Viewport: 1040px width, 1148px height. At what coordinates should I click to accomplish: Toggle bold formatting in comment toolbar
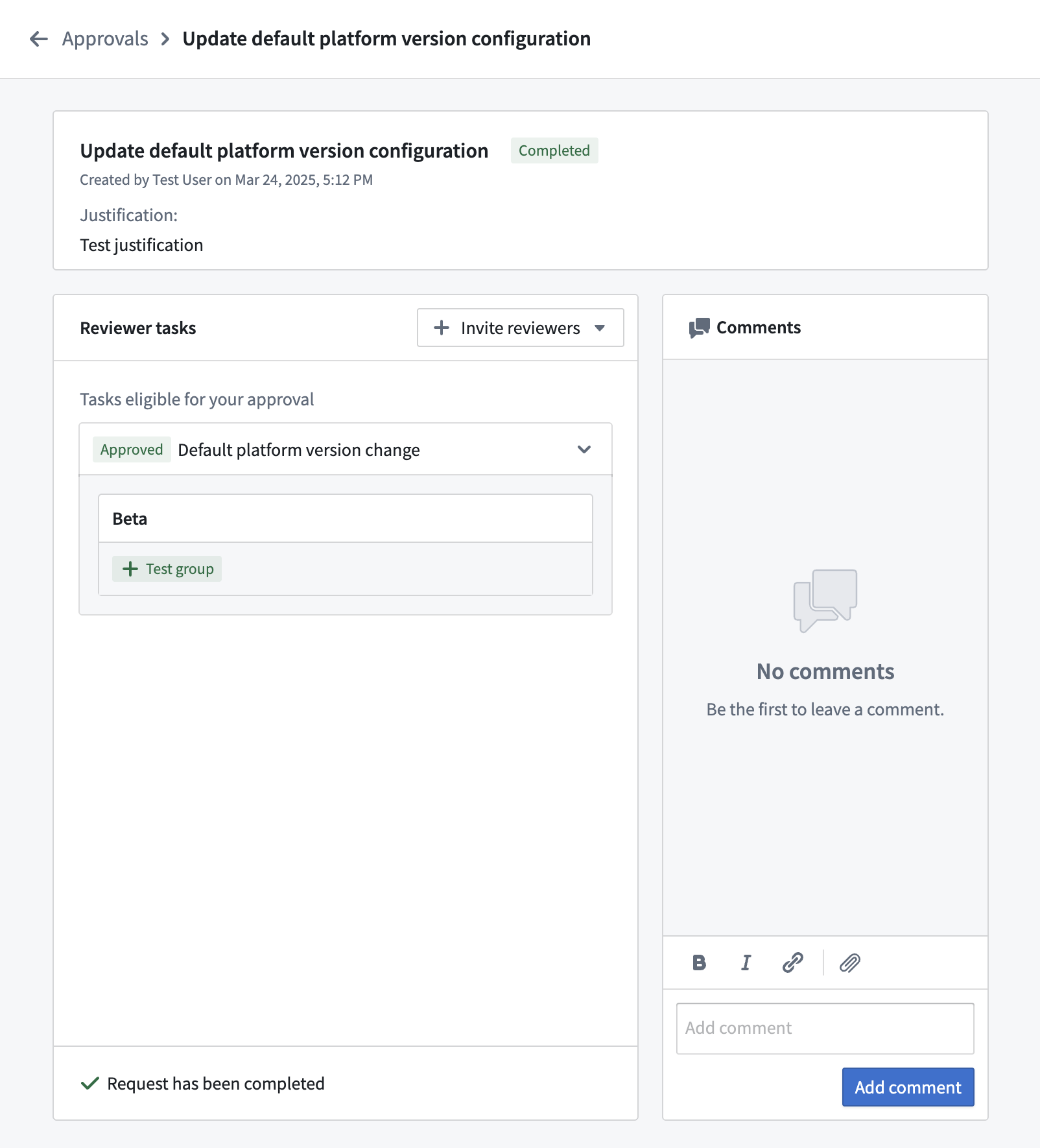(699, 963)
